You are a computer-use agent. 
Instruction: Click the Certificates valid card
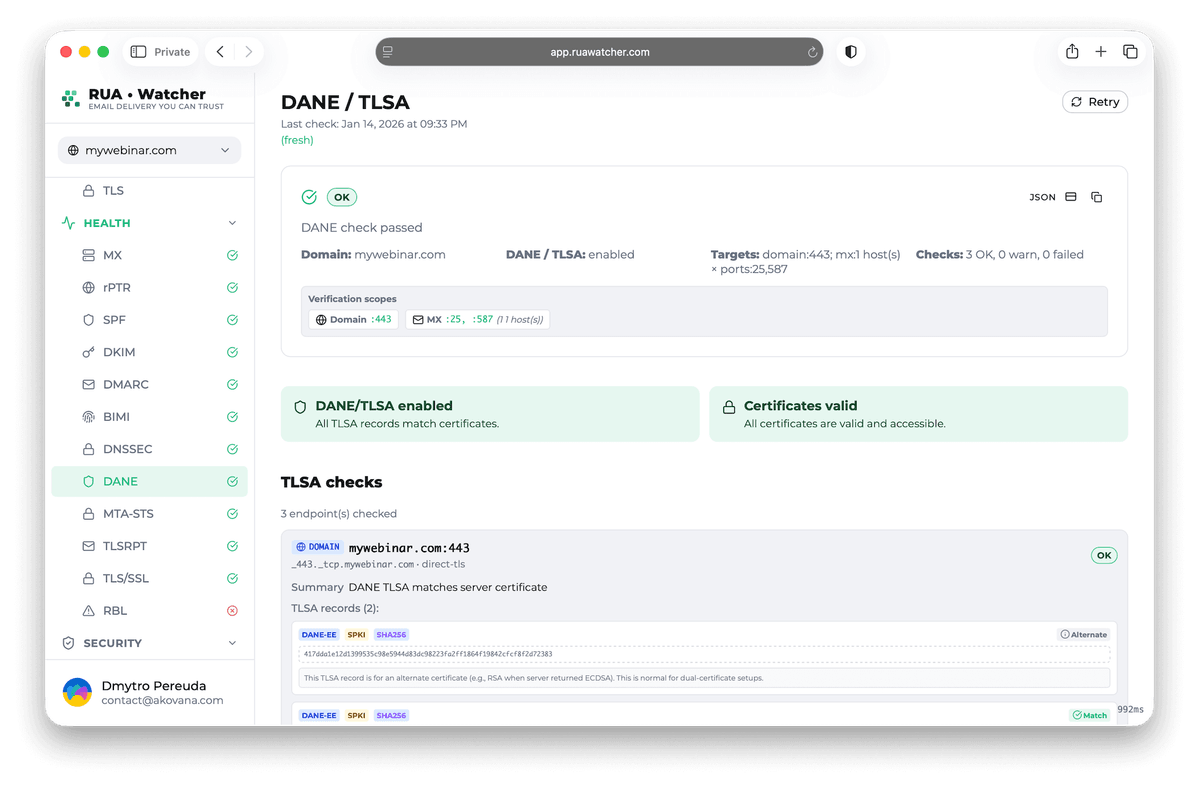(918, 414)
